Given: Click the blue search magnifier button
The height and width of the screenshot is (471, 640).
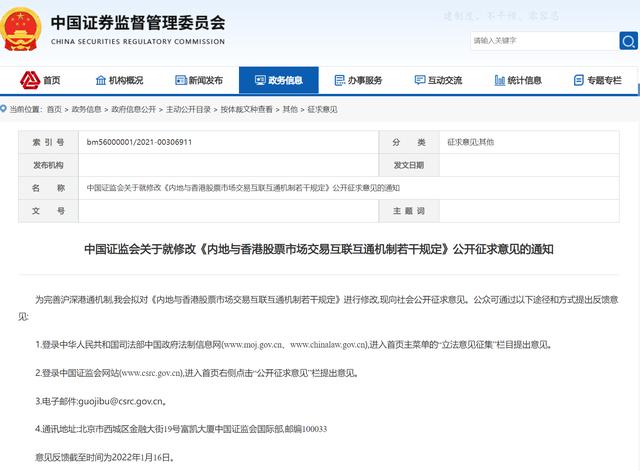Looking at the screenshot, I should pyautogui.click(x=629, y=41).
